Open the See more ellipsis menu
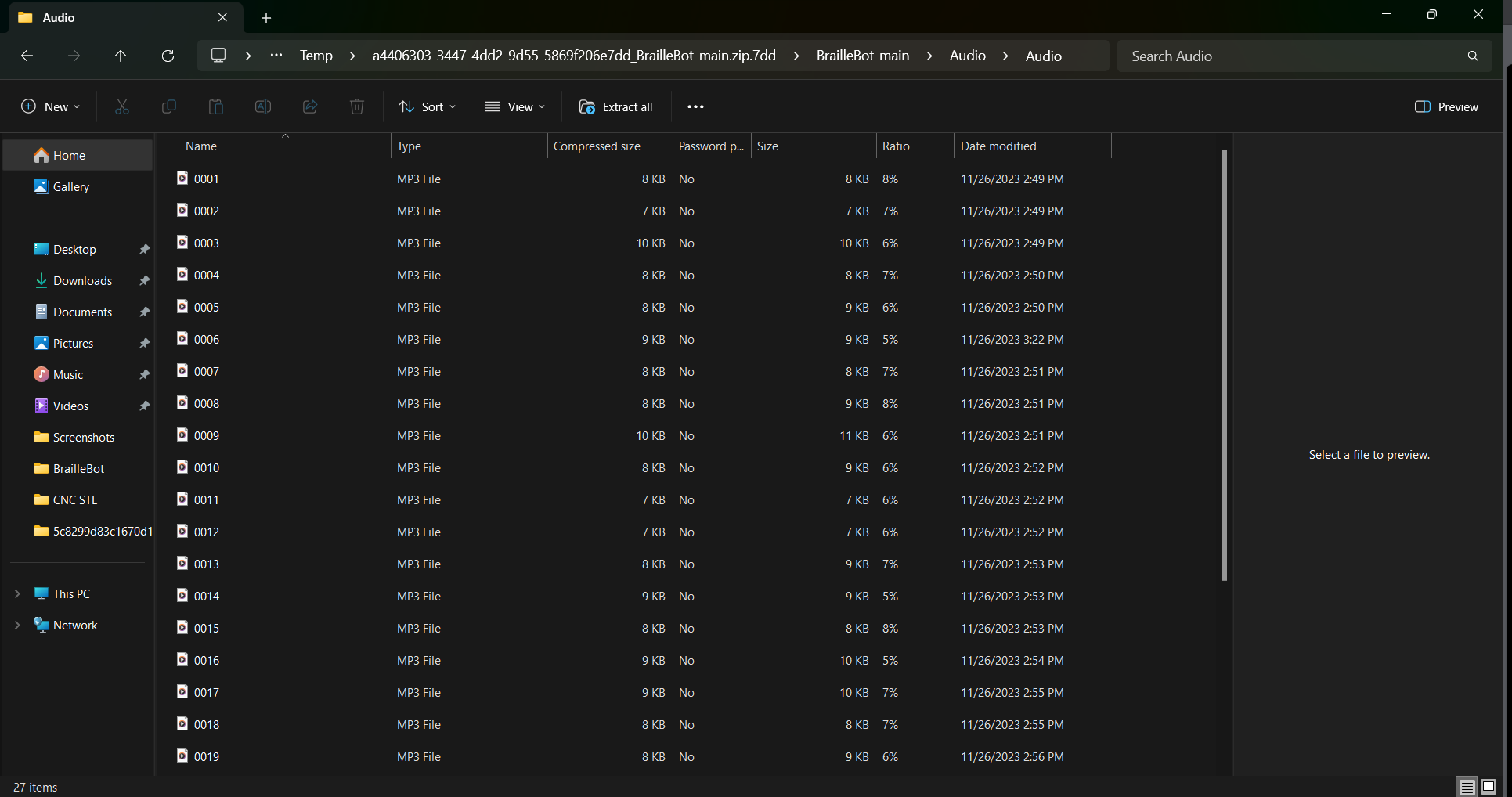 coord(695,106)
